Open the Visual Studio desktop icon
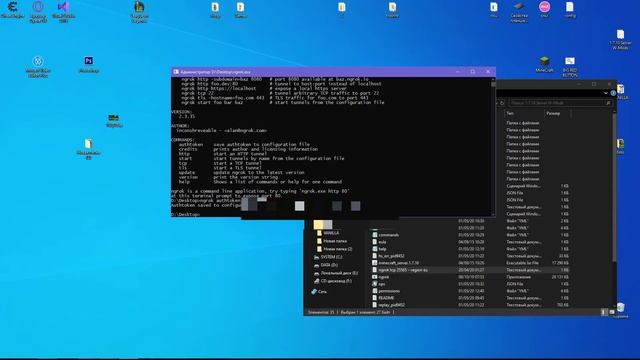640x360 pixels. (x=63, y=11)
